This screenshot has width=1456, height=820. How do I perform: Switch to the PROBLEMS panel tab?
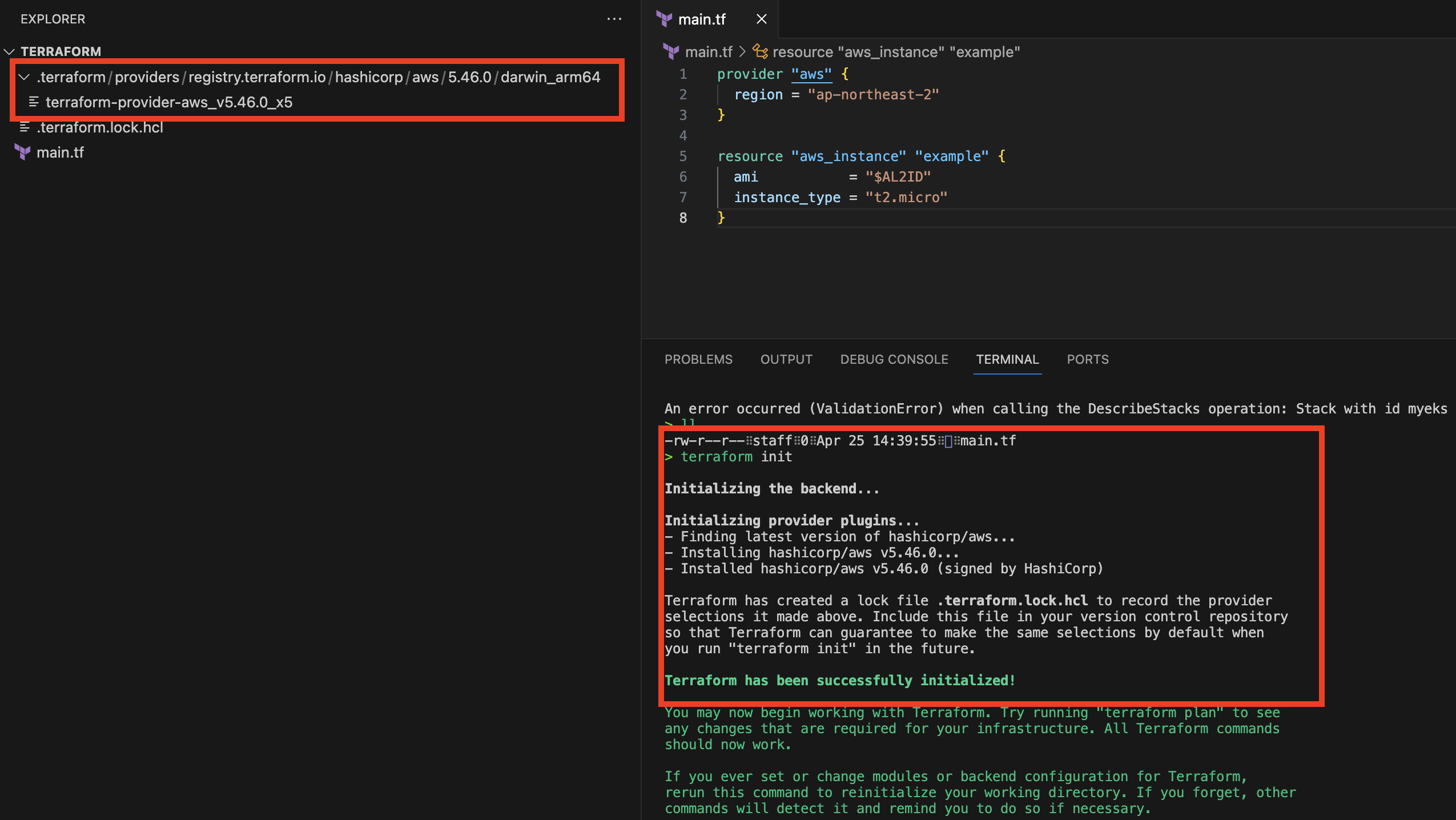point(698,359)
